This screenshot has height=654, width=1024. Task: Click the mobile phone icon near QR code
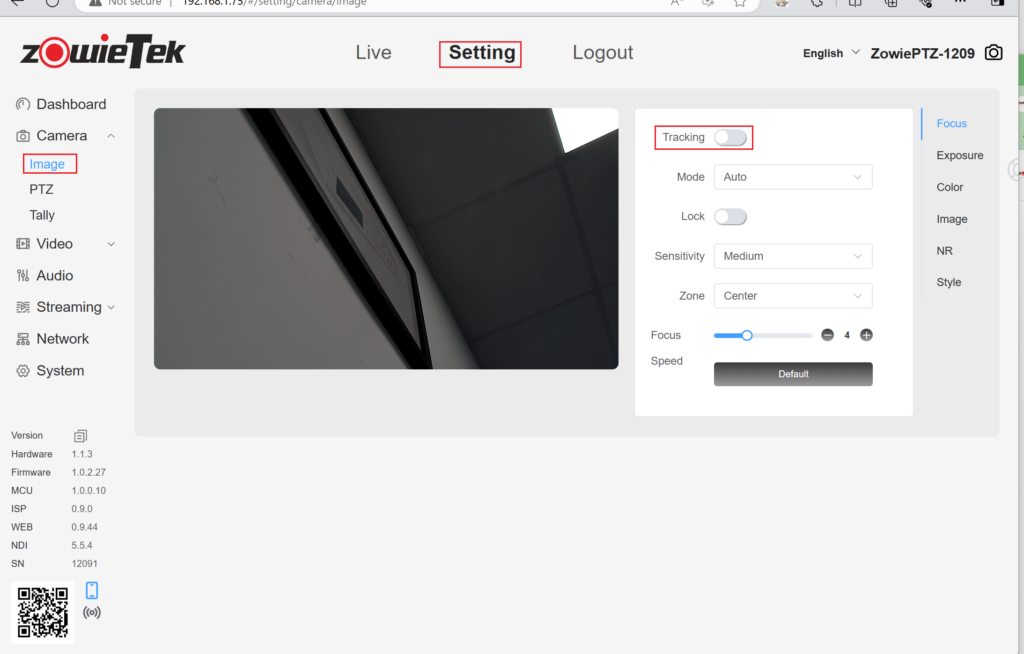pyautogui.click(x=92, y=590)
